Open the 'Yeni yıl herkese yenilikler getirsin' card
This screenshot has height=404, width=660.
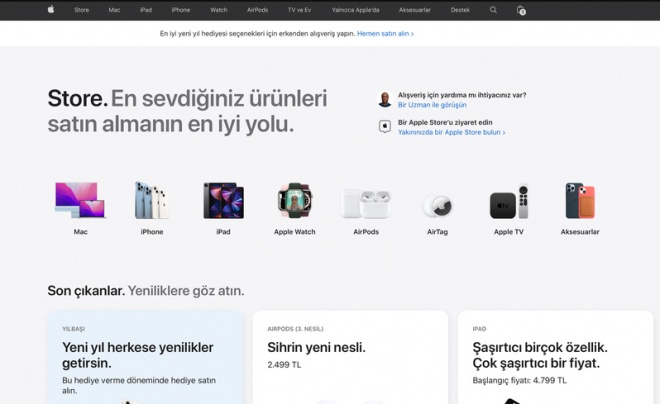click(145, 357)
